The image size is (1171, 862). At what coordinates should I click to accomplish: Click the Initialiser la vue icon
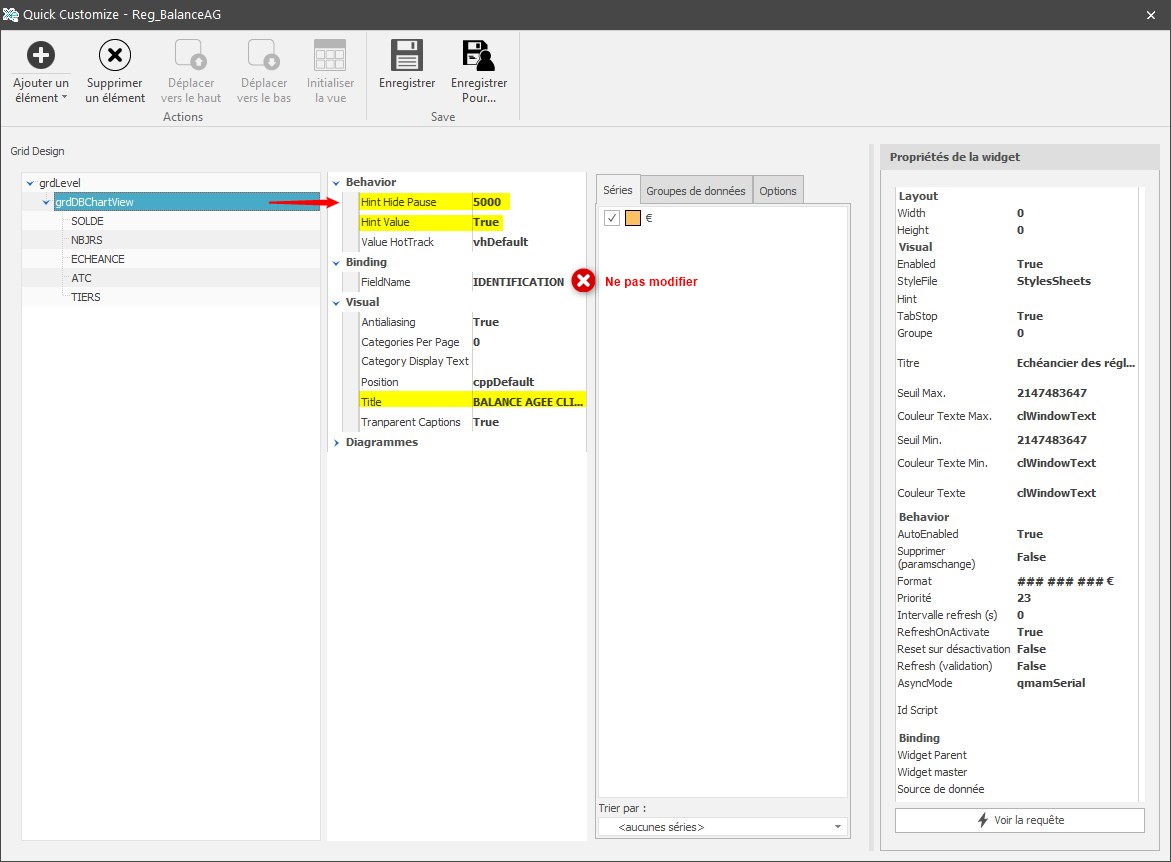[x=330, y=55]
